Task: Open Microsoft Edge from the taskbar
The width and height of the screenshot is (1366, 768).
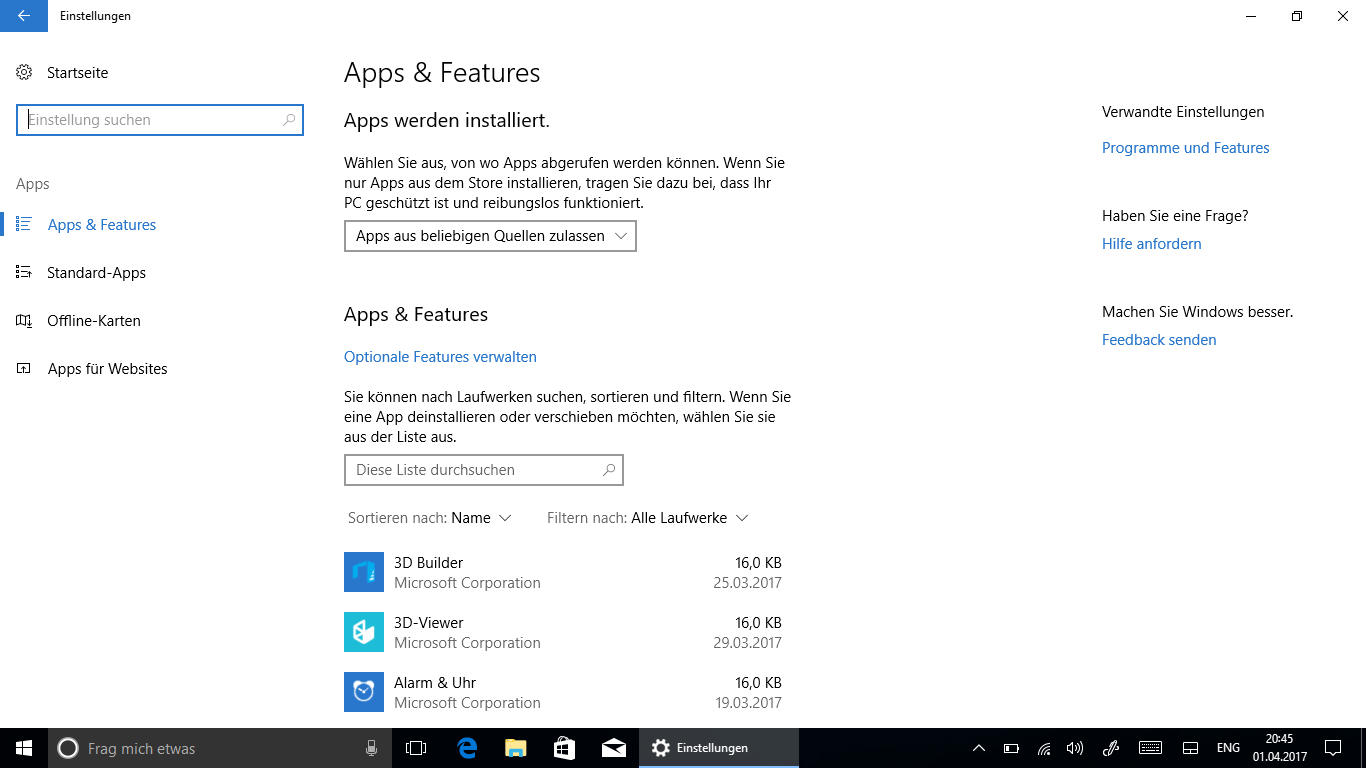Action: coord(467,748)
